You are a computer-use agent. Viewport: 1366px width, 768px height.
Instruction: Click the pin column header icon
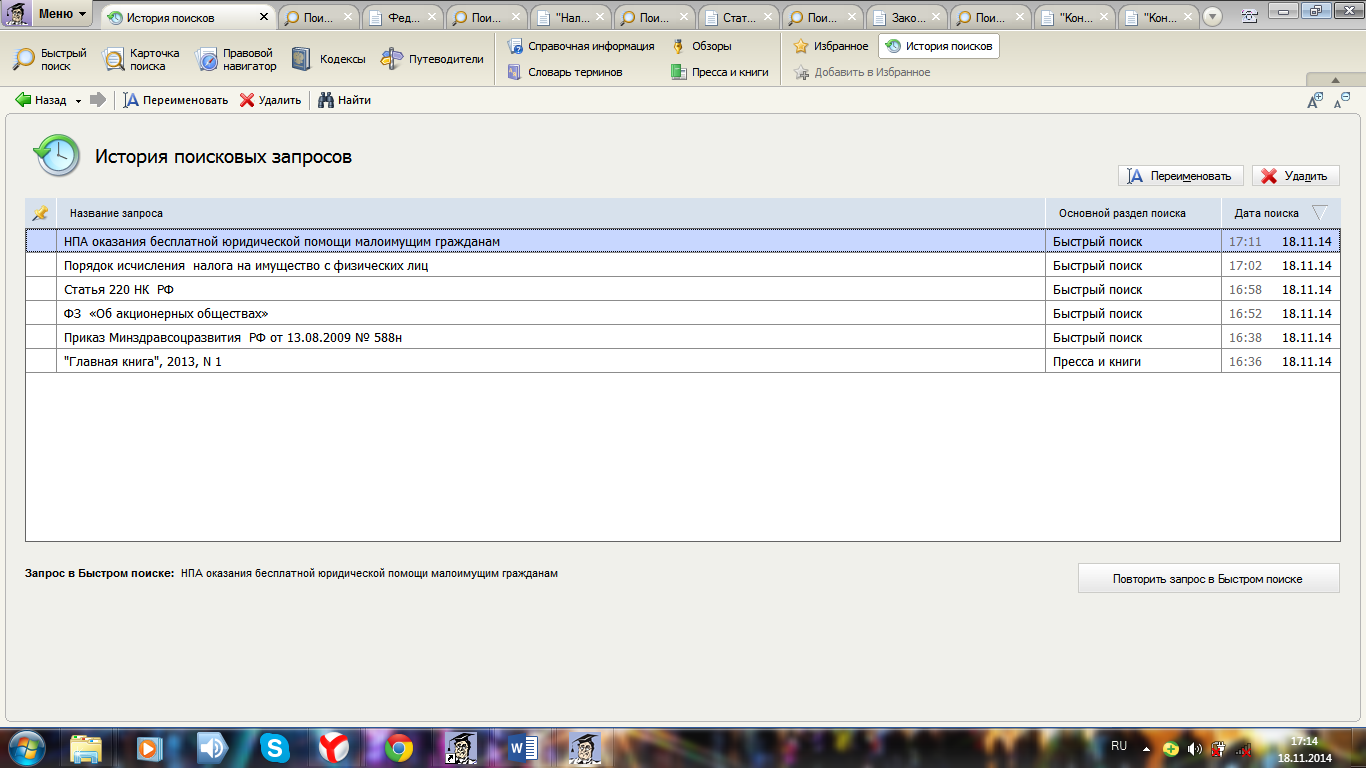point(40,213)
